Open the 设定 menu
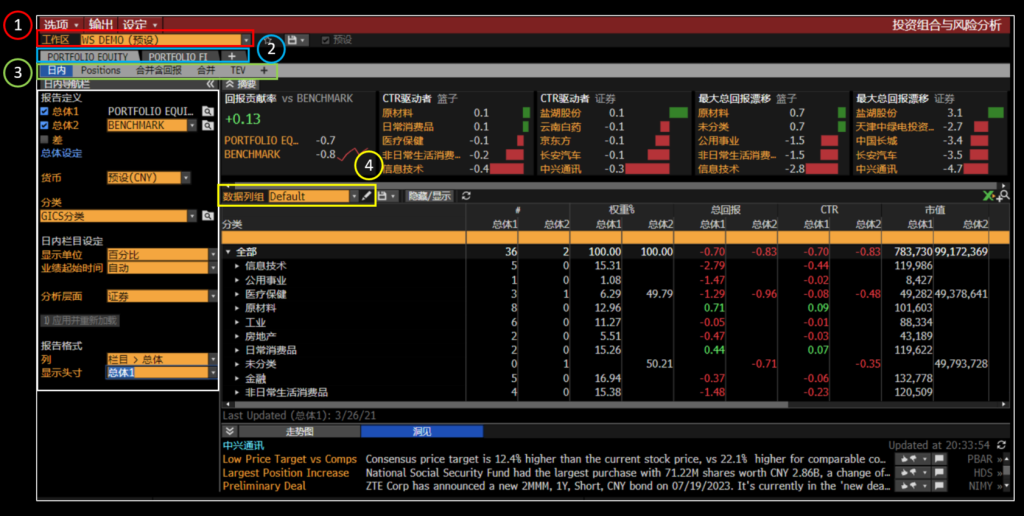Image resolution: width=1024 pixels, height=516 pixels. point(140,25)
